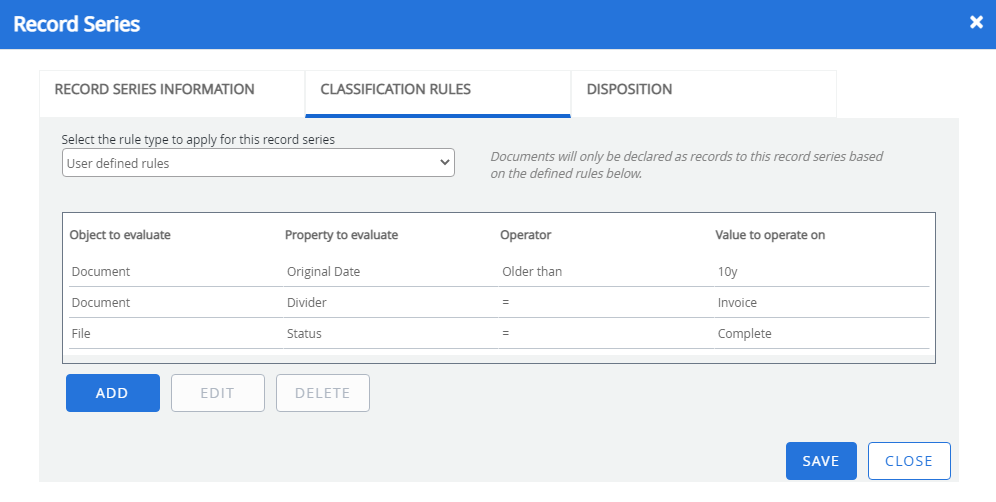Click the Value to operate on header

pos(769,235)
